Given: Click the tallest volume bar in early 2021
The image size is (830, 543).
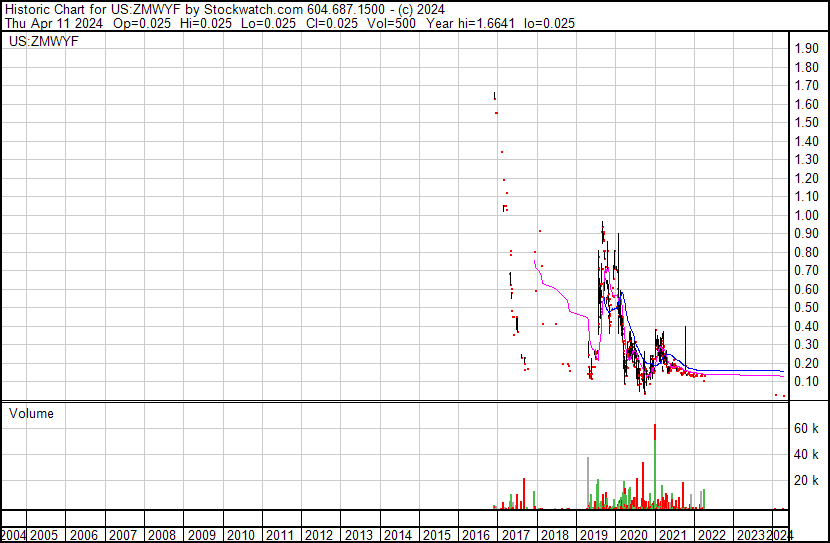Looking at the screenshot, I should coord(655,466).
